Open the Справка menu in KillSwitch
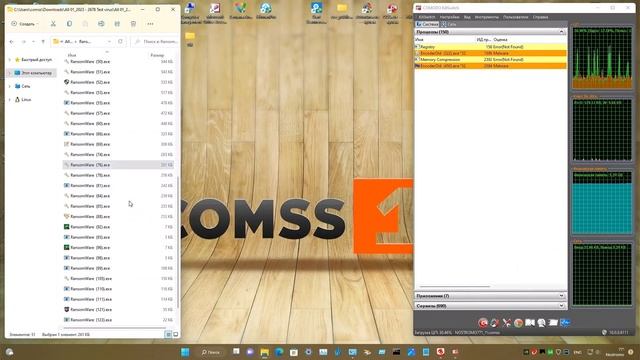The height and width of the screenshot is (360, 640). (x=540, y=17)
